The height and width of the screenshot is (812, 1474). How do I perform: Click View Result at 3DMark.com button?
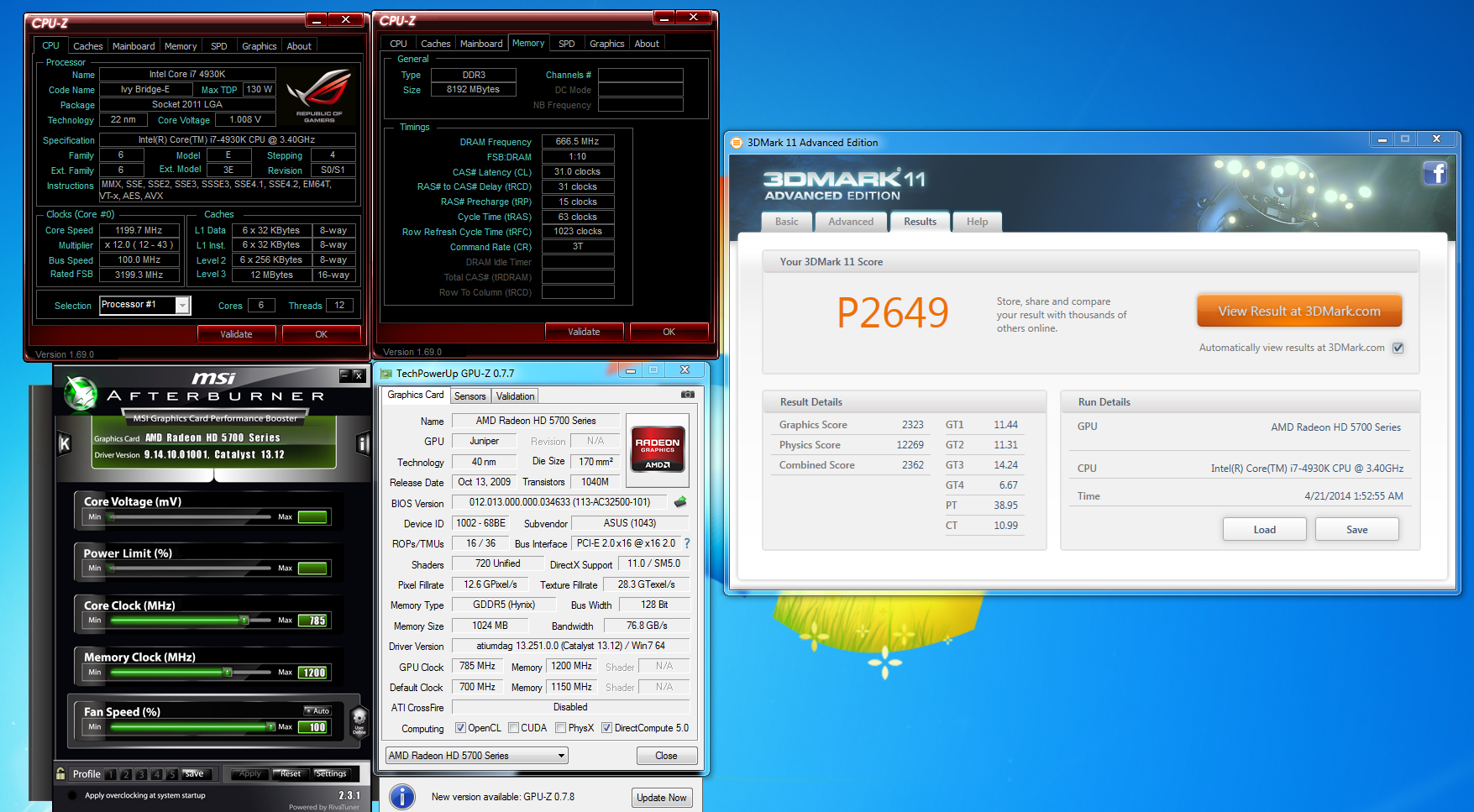1299,311
